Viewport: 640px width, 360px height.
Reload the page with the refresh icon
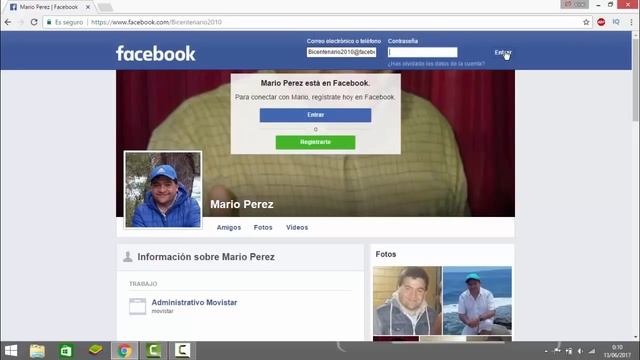pos(34,22)
